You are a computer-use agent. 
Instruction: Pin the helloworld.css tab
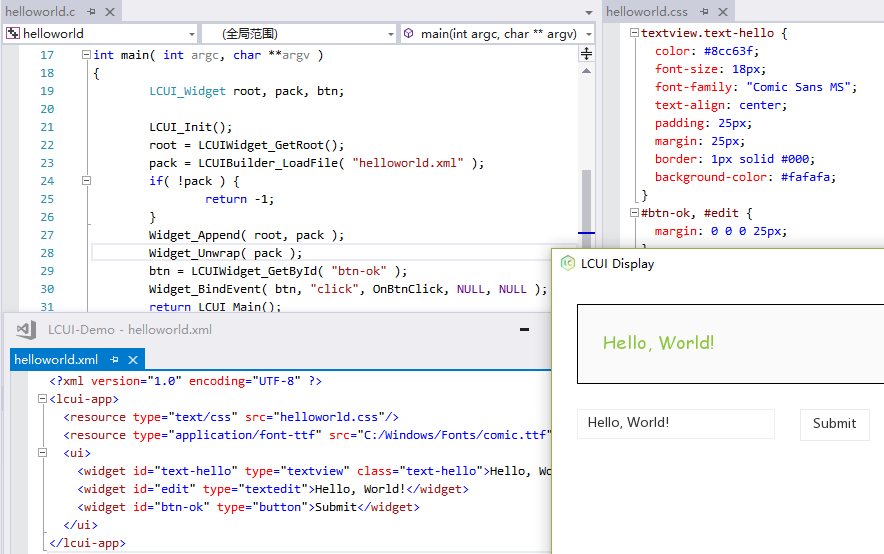(x=704, y=11)
